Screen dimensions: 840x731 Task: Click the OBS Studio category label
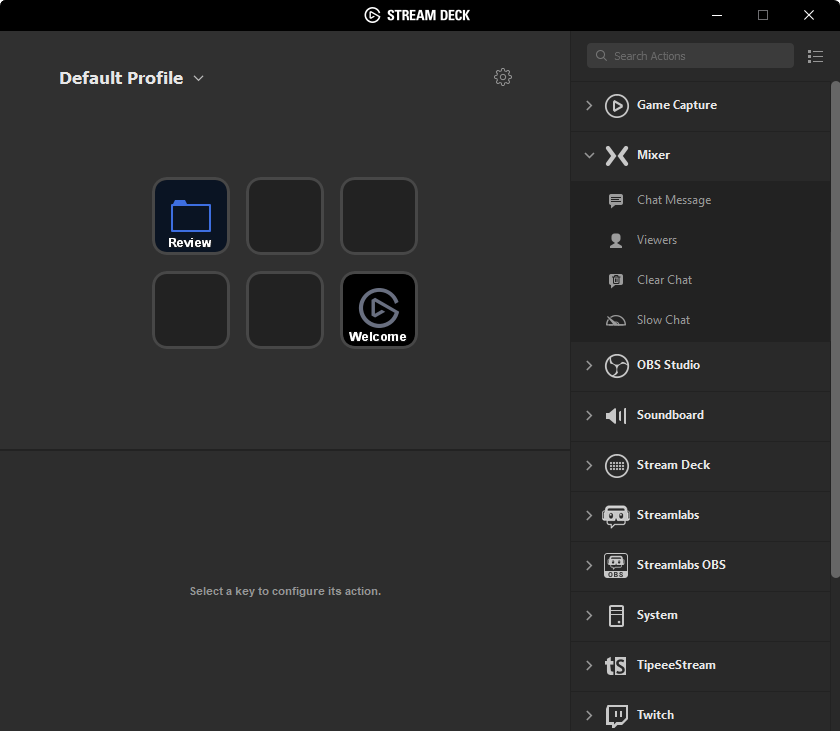(668, 365)
